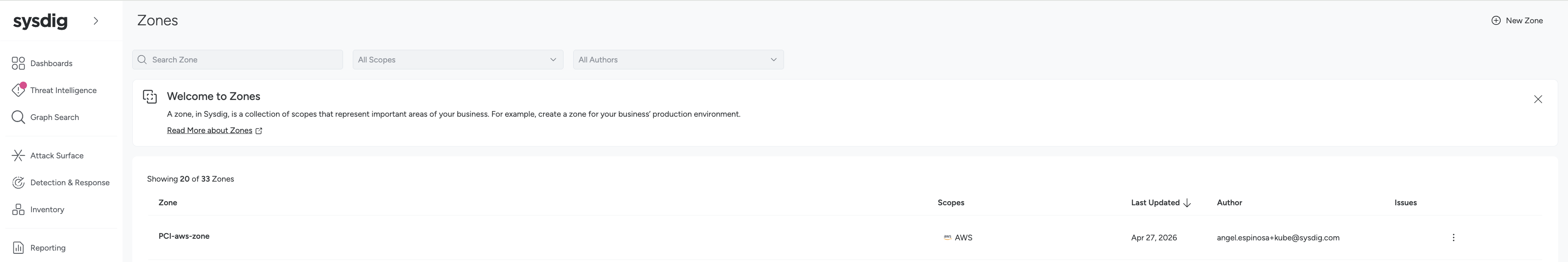This screenshot has width=1568, height=262.
Task: Open three-dot menu for PCI-aws-zone
Action: (x=1454, y=238)
